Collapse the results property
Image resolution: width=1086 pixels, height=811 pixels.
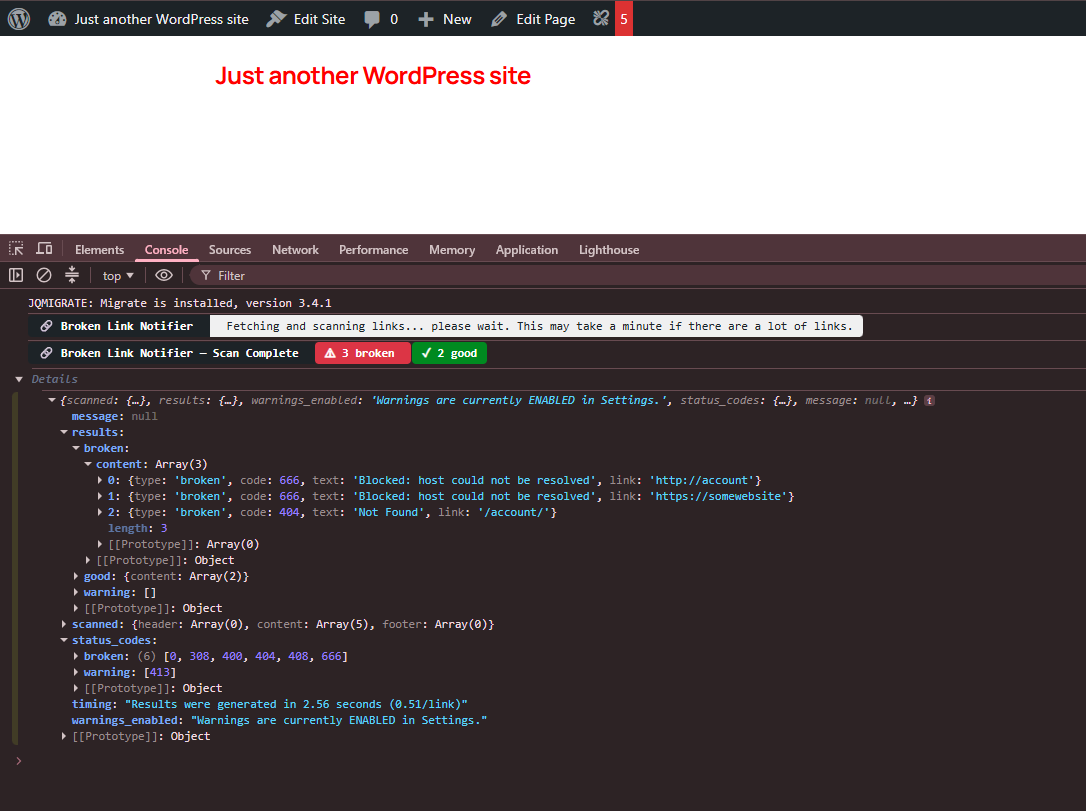(64, 432)
